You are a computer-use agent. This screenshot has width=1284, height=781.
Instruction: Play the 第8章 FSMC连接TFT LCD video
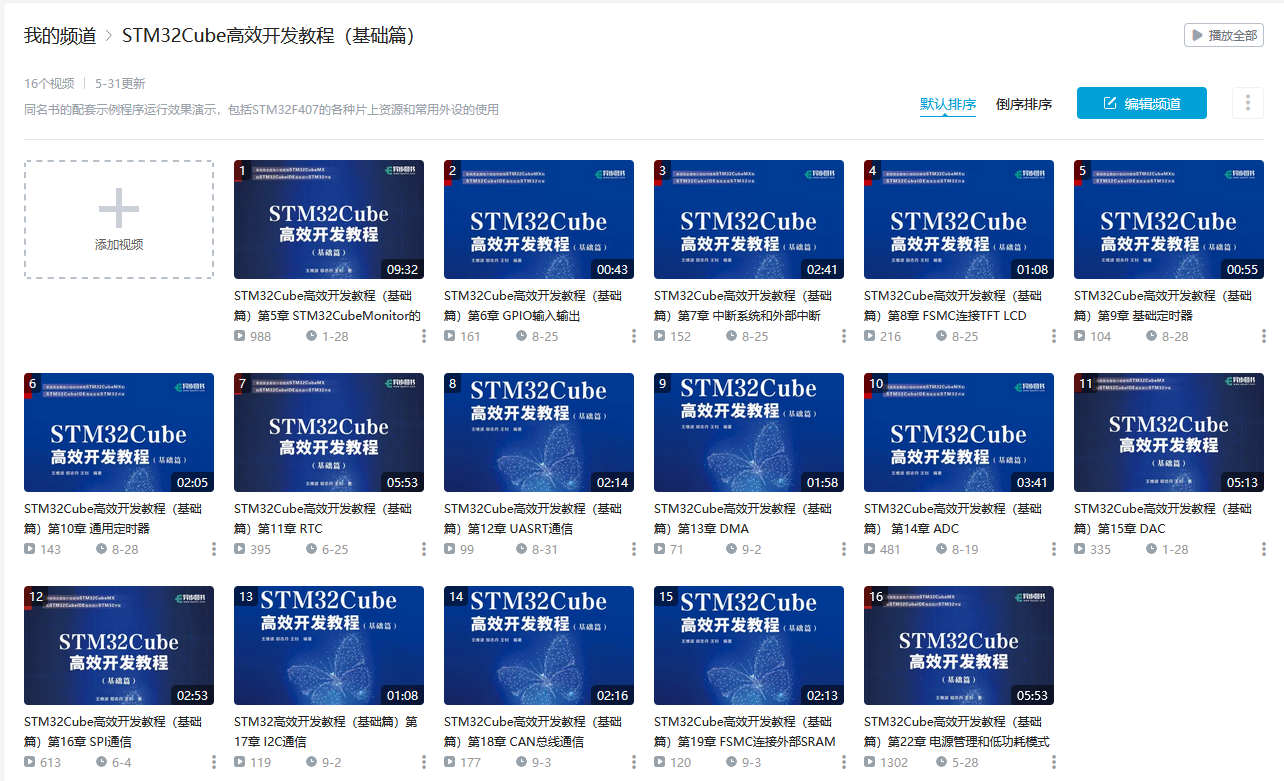tap(958, 219)
